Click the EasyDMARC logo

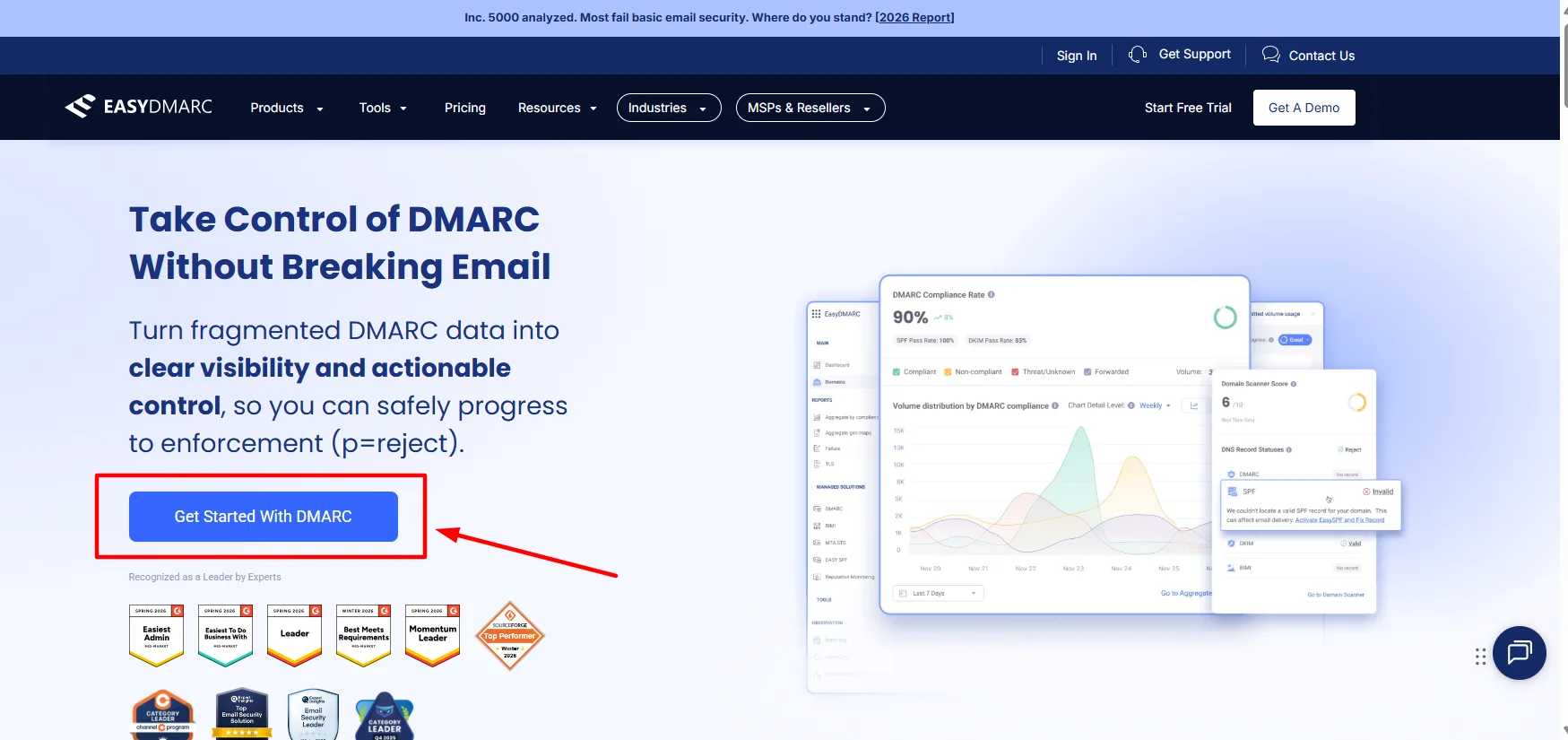coord(138,107)
